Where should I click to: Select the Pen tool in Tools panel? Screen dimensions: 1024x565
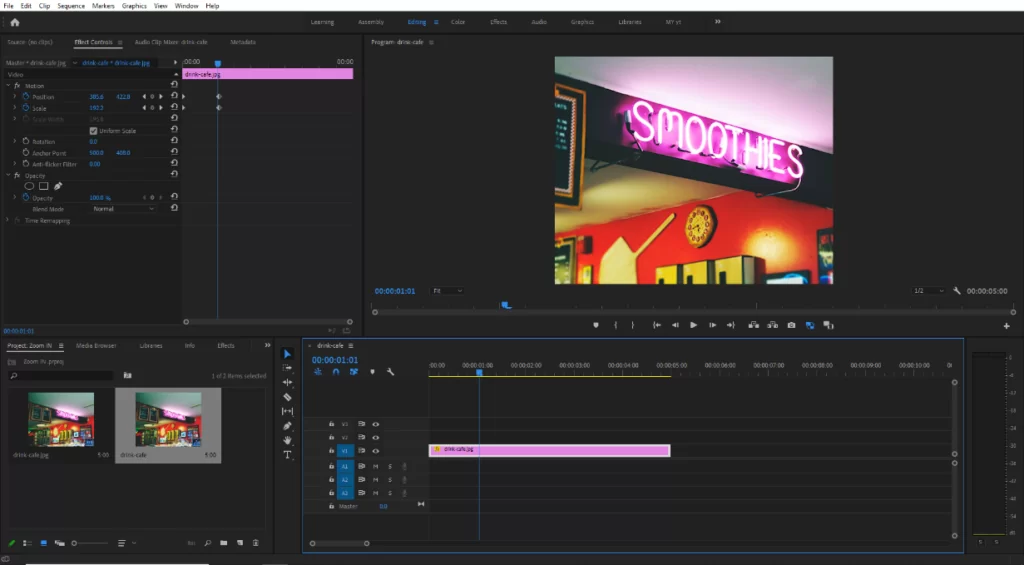click(x=287, y=425)
